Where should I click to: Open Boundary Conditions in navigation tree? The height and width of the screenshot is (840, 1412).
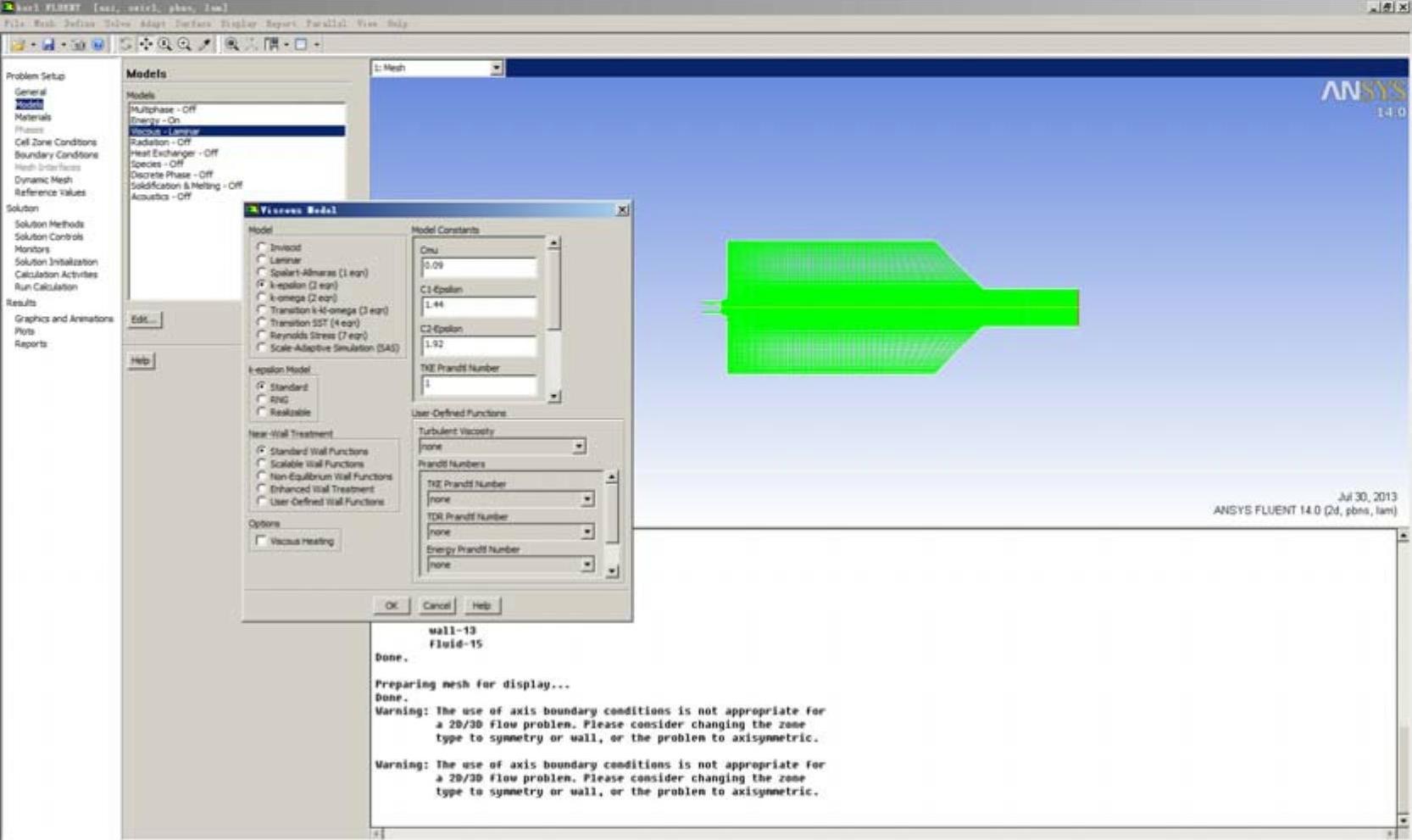(x=56, y=155)
